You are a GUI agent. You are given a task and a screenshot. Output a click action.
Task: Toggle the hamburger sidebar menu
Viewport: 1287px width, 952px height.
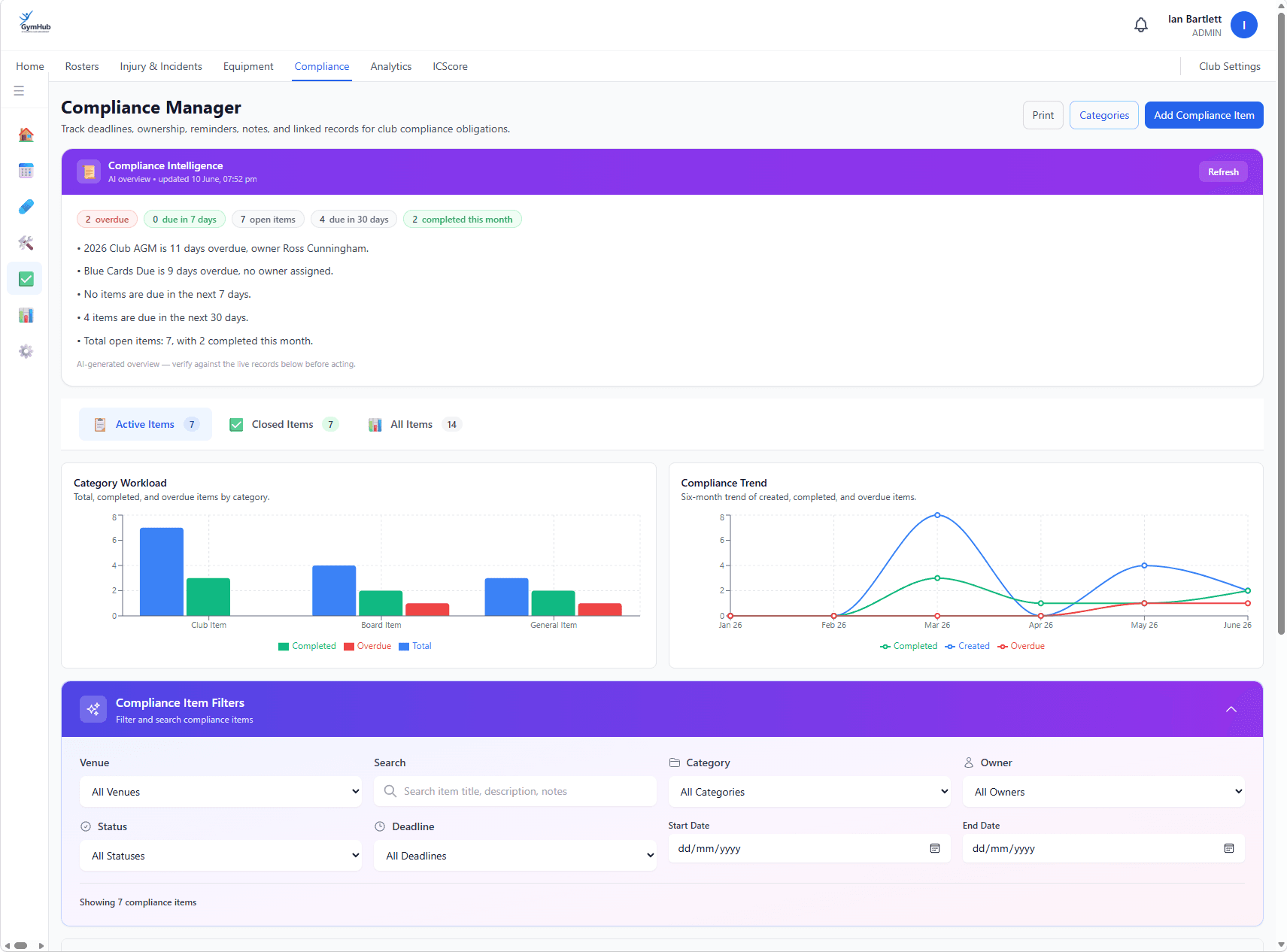tap(19, 90)
